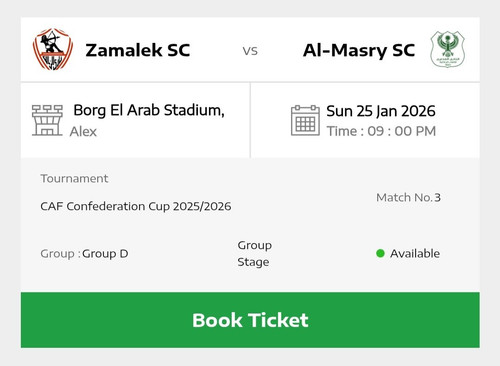500x366 pixels.
Task: Click the Alex city label
Action: (x=83, y=132)
